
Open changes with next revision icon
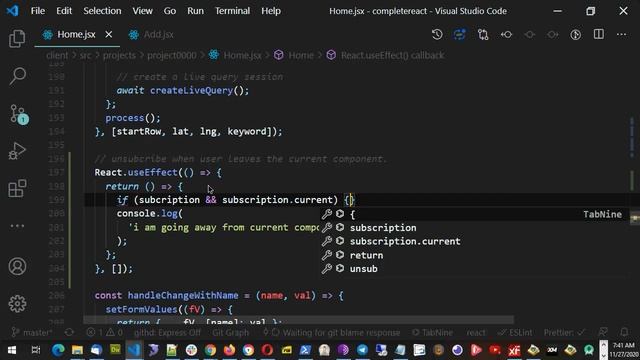(x=553, y=35)
